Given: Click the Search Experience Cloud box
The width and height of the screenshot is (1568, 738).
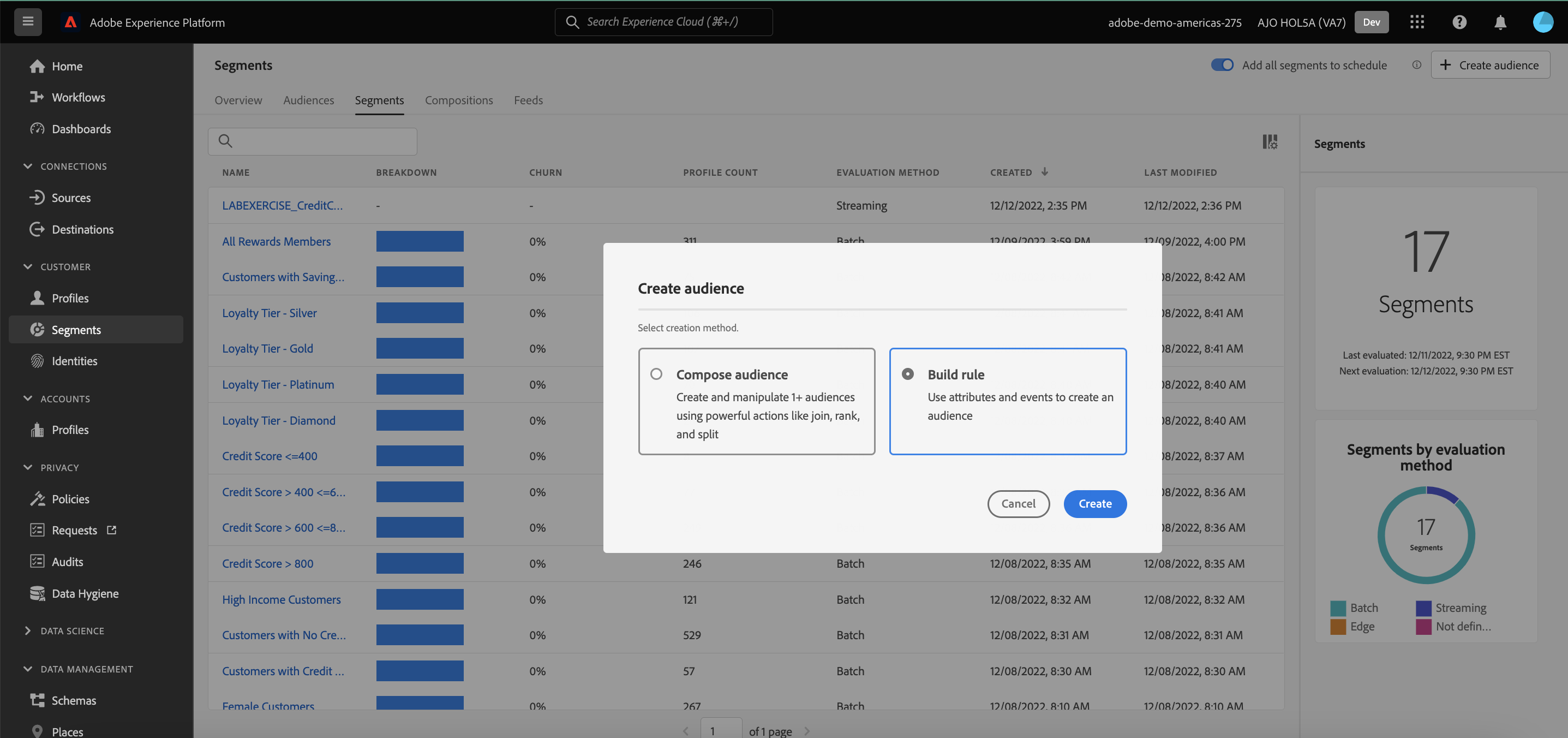Looking at the screenshot, I should pyautogui.click(x=663, y=22).
